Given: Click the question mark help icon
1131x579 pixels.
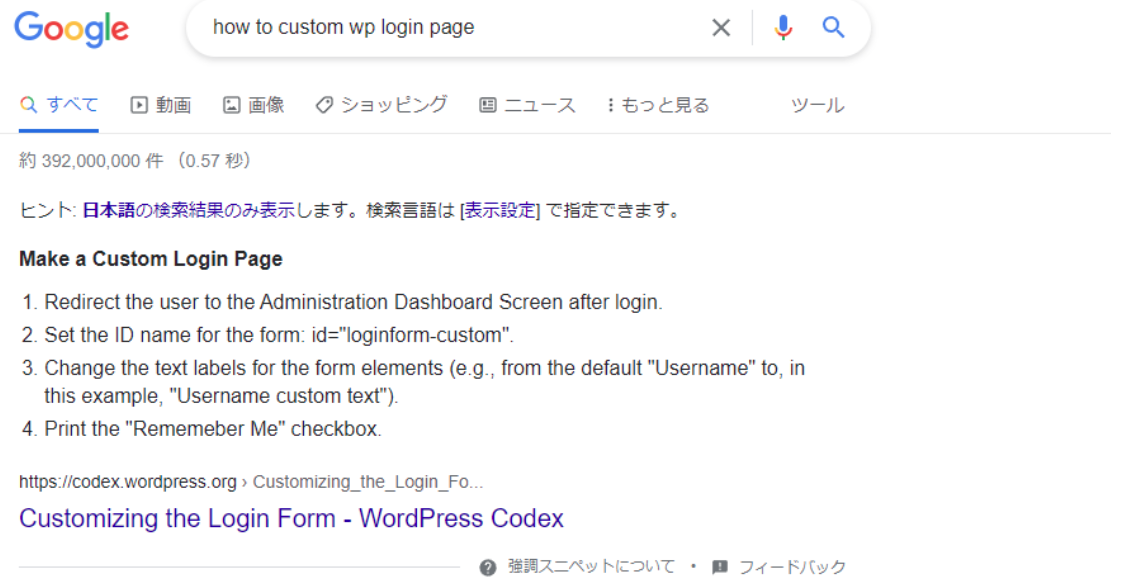Looking at the screenshot, I should tap(488, 567).
